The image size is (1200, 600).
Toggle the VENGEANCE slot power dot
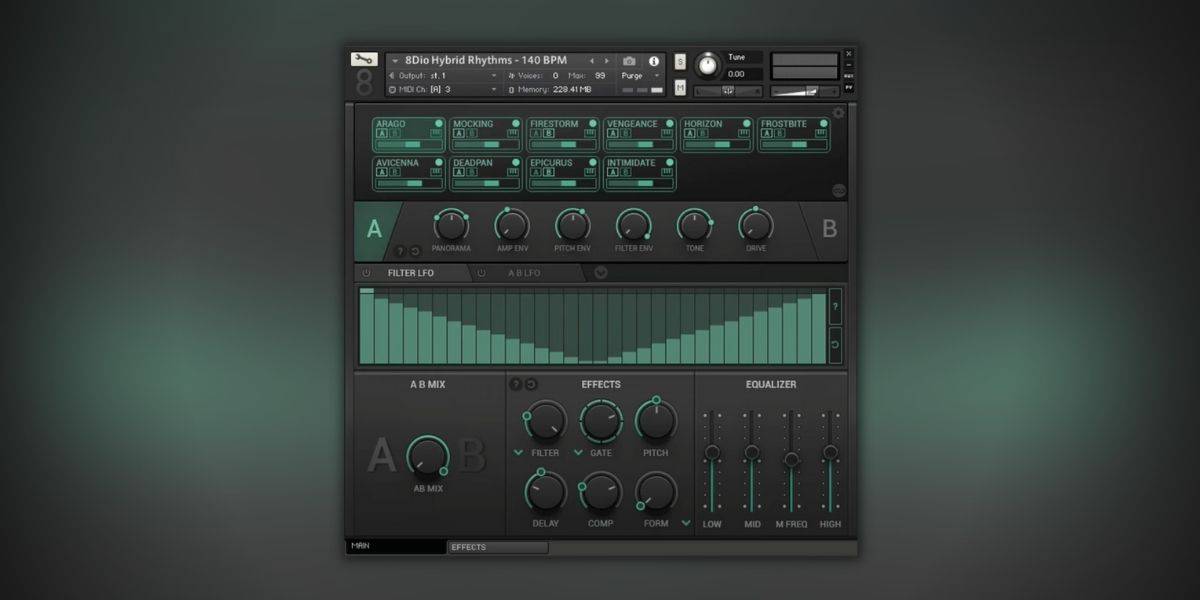click(x=669, y=123)
